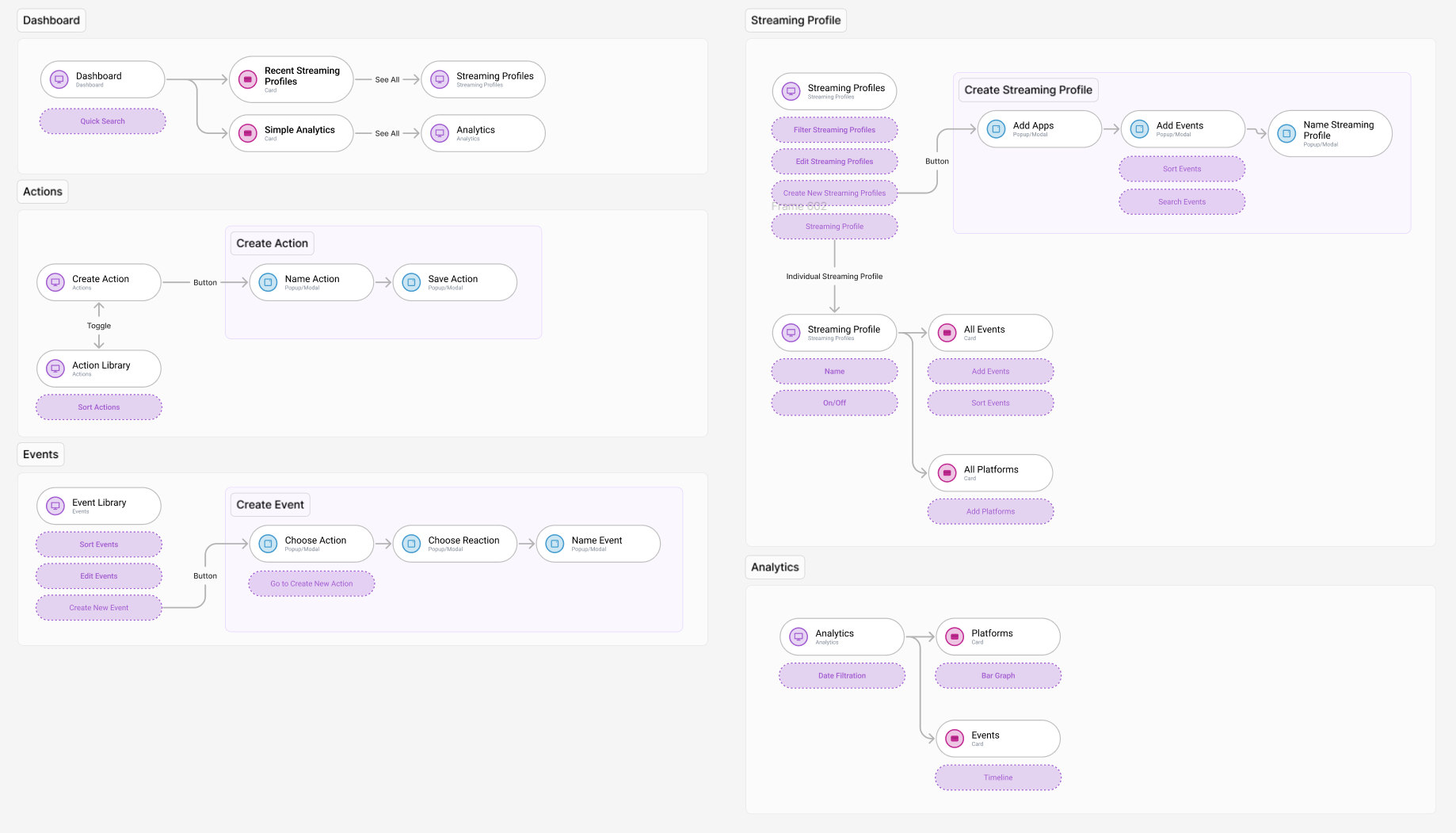This screenshot has width=1456, height=833.
Task: Click the On/Off pill under Streaming Profile
Action: (834, 403)
